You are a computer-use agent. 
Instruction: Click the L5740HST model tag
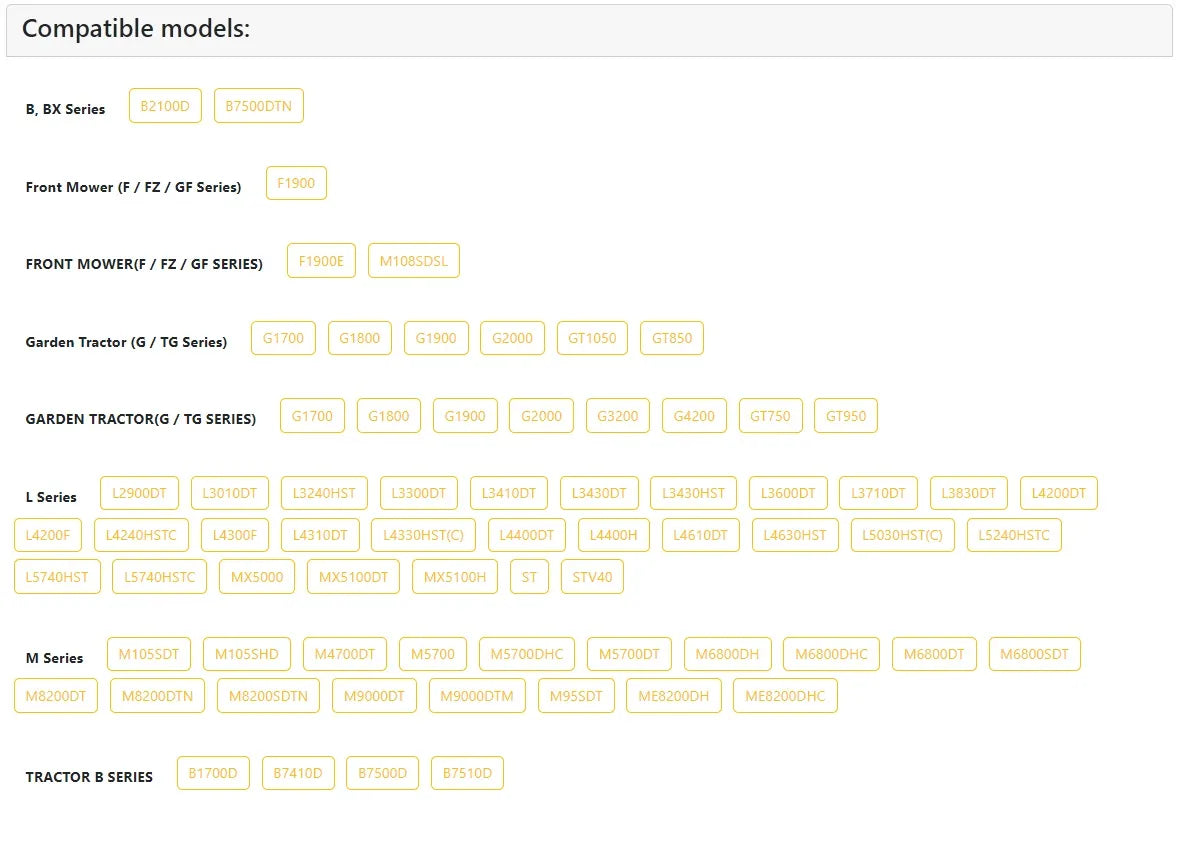point(57,577)
